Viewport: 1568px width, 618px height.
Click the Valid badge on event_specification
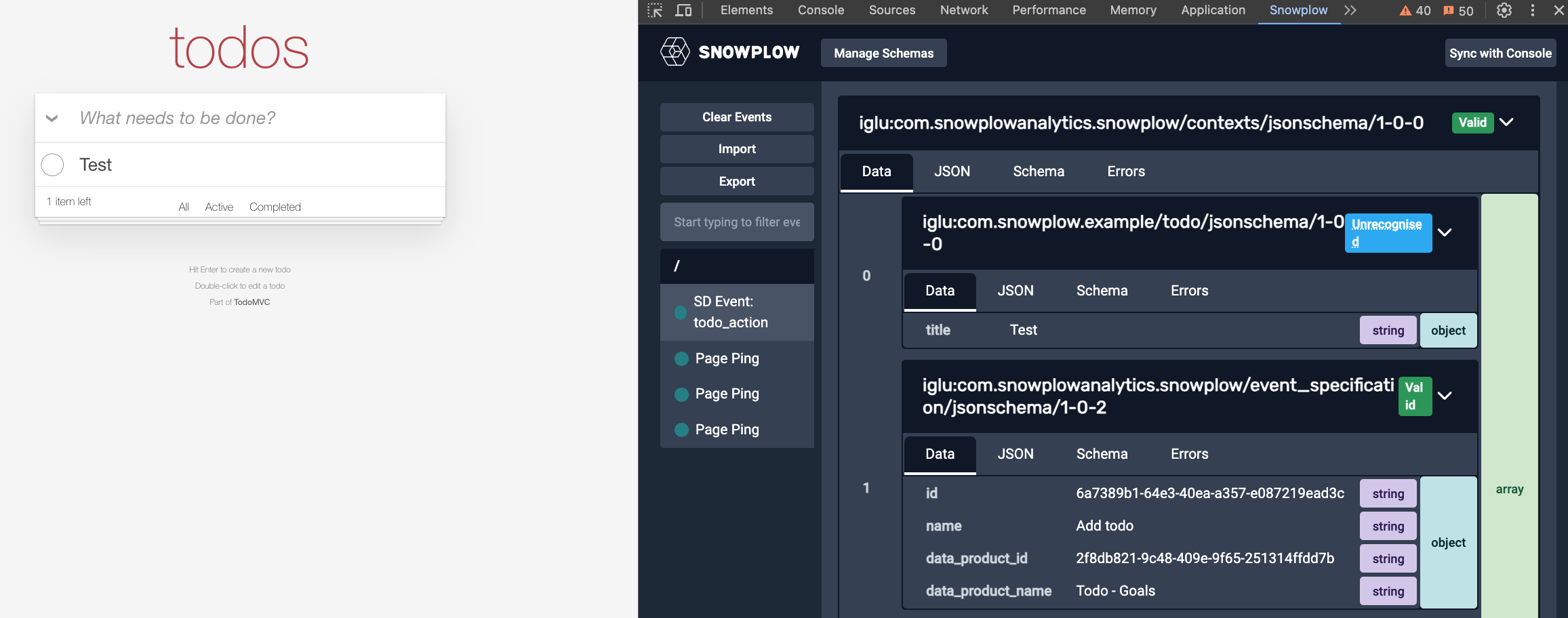pos(1415,396)
